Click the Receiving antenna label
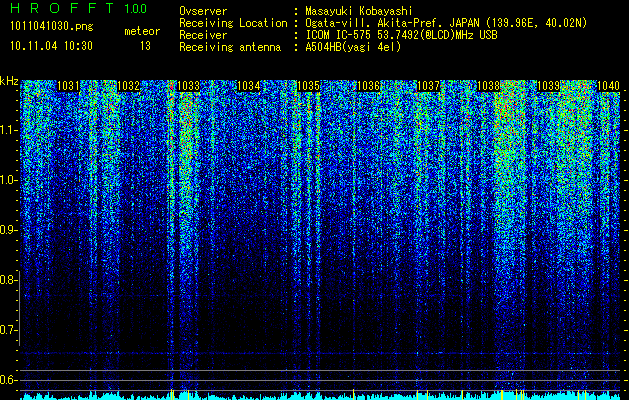 (x=230, y=47)
